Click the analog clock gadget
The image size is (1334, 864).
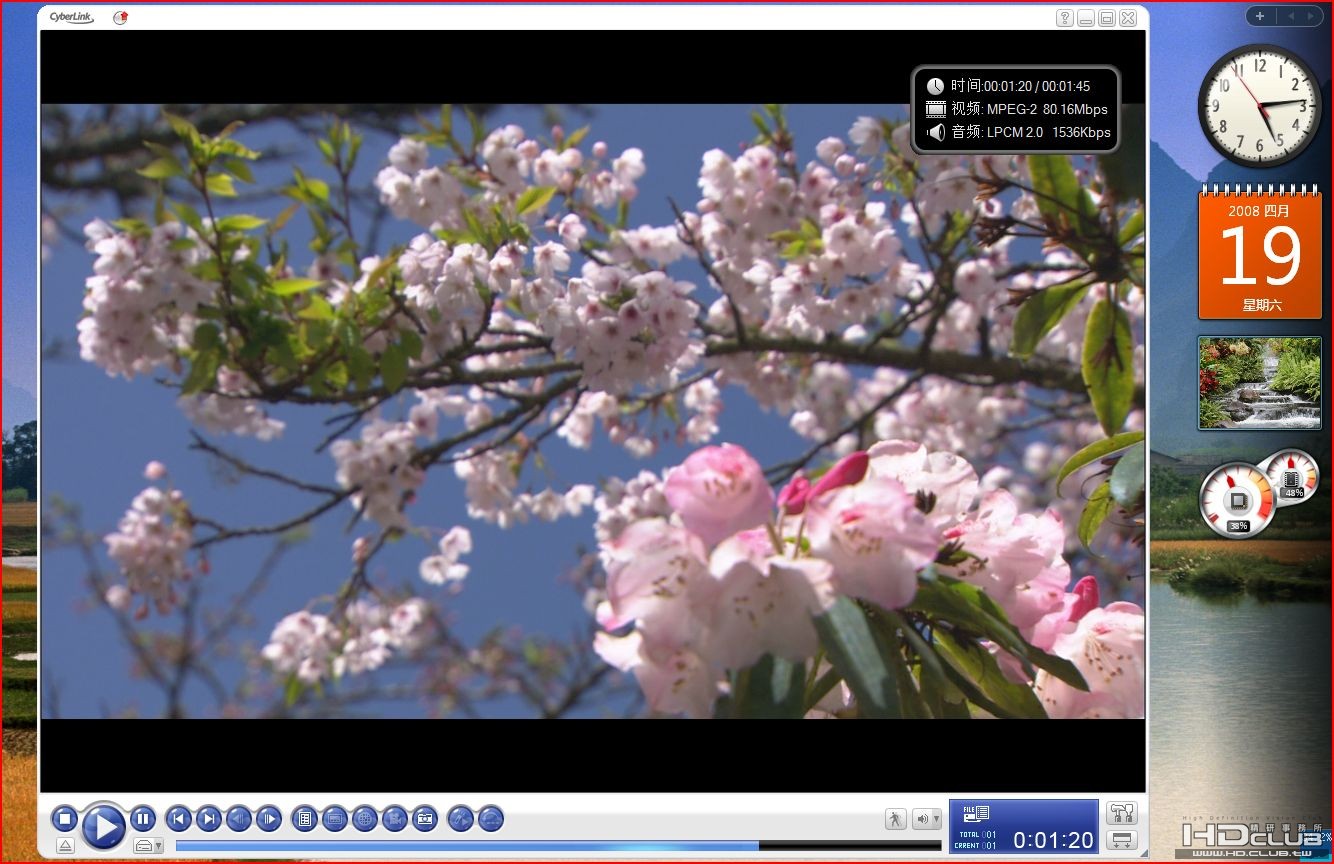coord(1259,106)
